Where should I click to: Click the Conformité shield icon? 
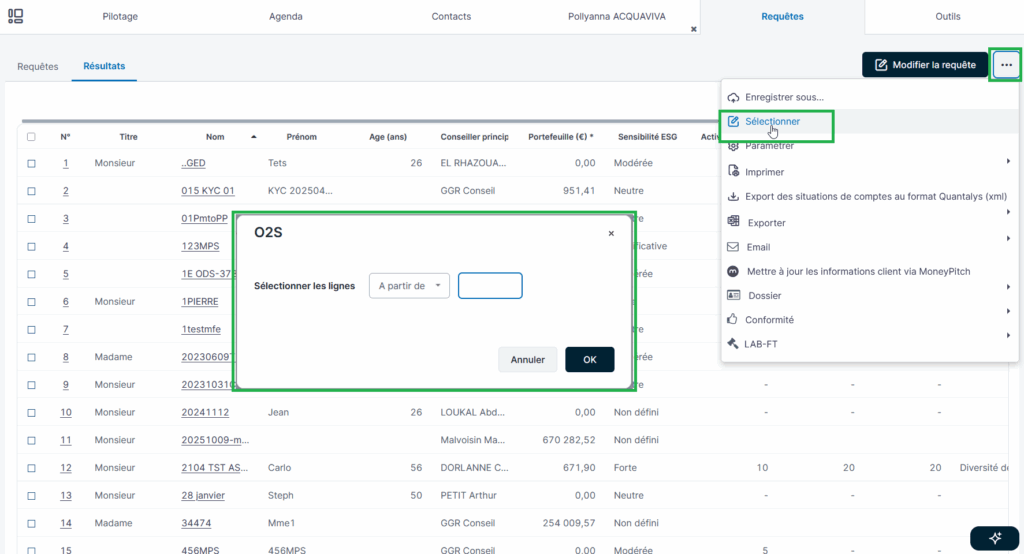pos(733,320)
